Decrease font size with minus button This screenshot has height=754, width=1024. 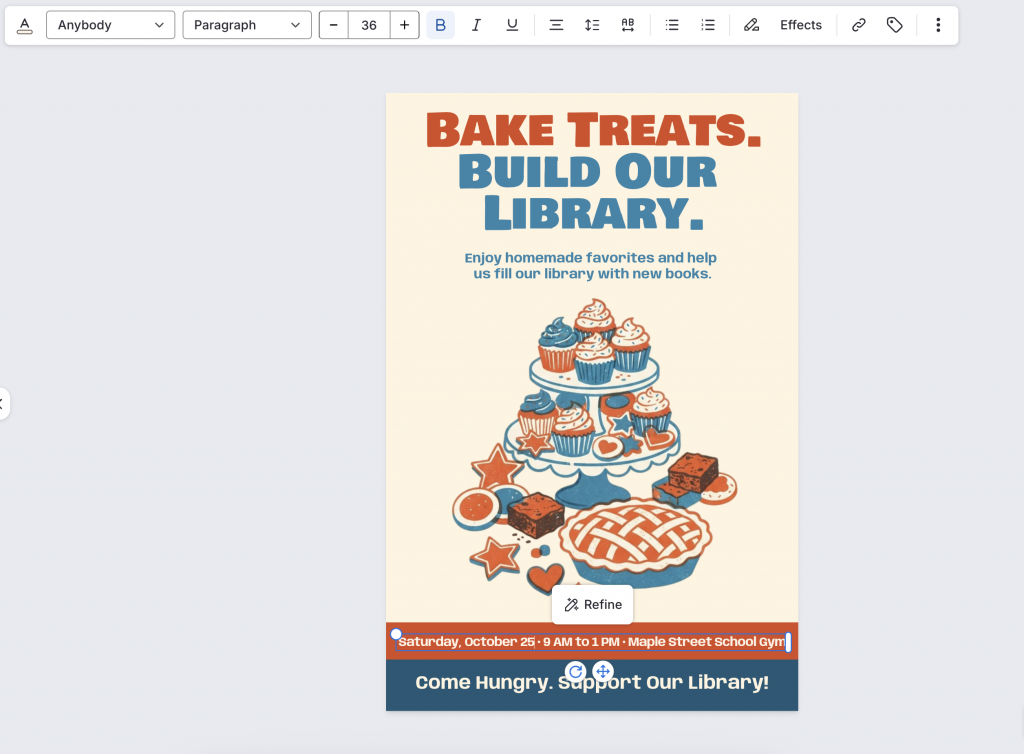point(334,25)
